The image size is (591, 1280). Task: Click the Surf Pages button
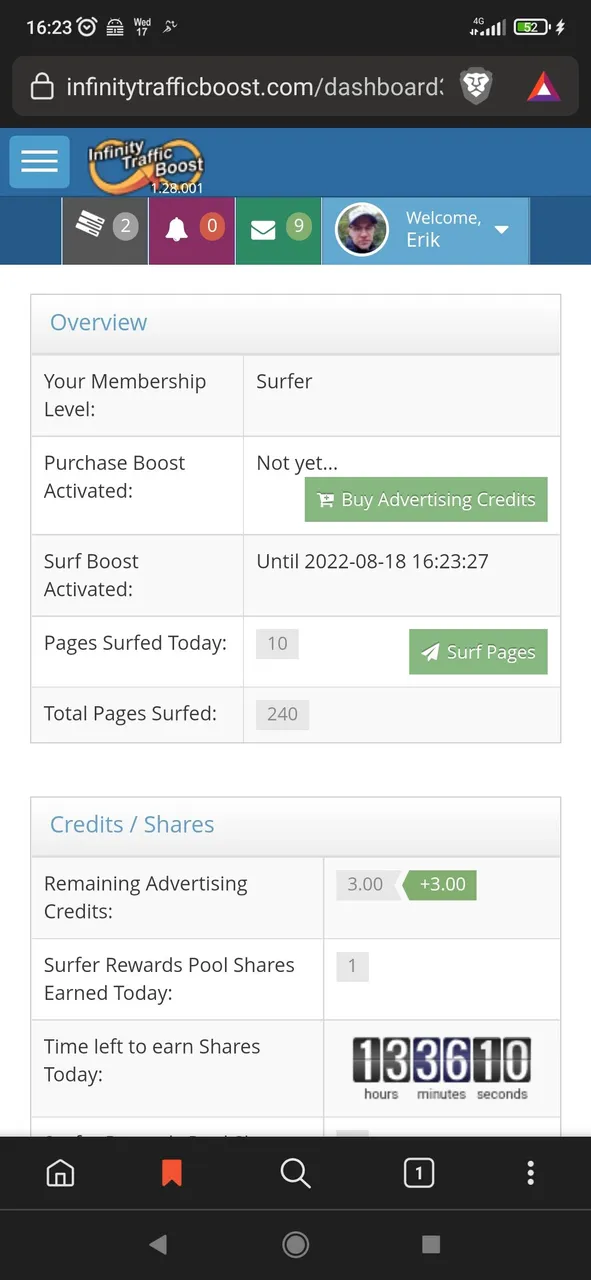[478, 652]
